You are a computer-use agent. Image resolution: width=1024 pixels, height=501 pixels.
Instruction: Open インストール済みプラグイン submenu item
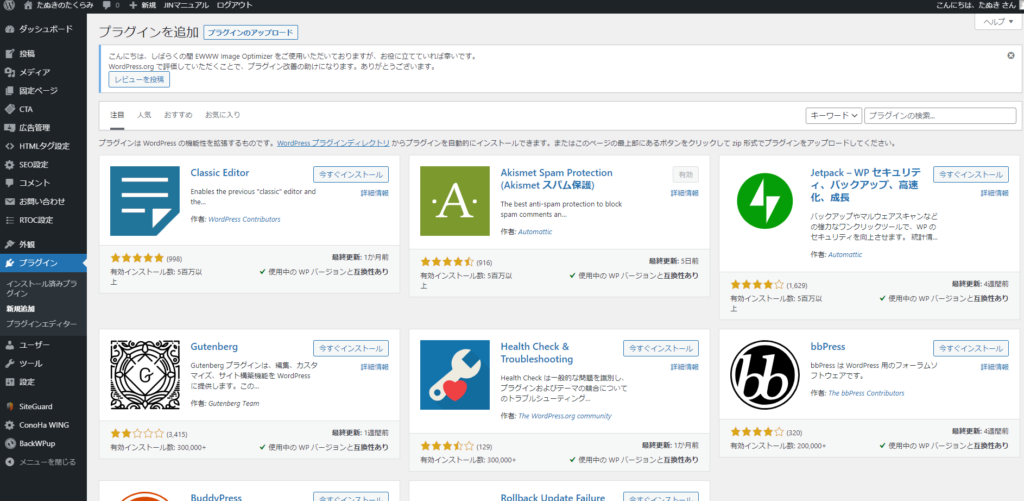41,289
